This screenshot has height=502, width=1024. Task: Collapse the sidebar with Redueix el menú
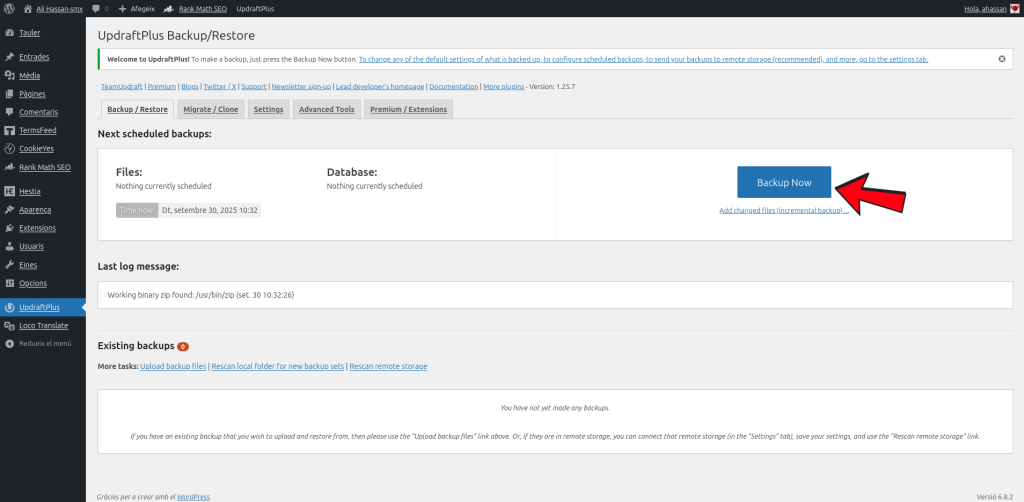[x=44, y=343]
